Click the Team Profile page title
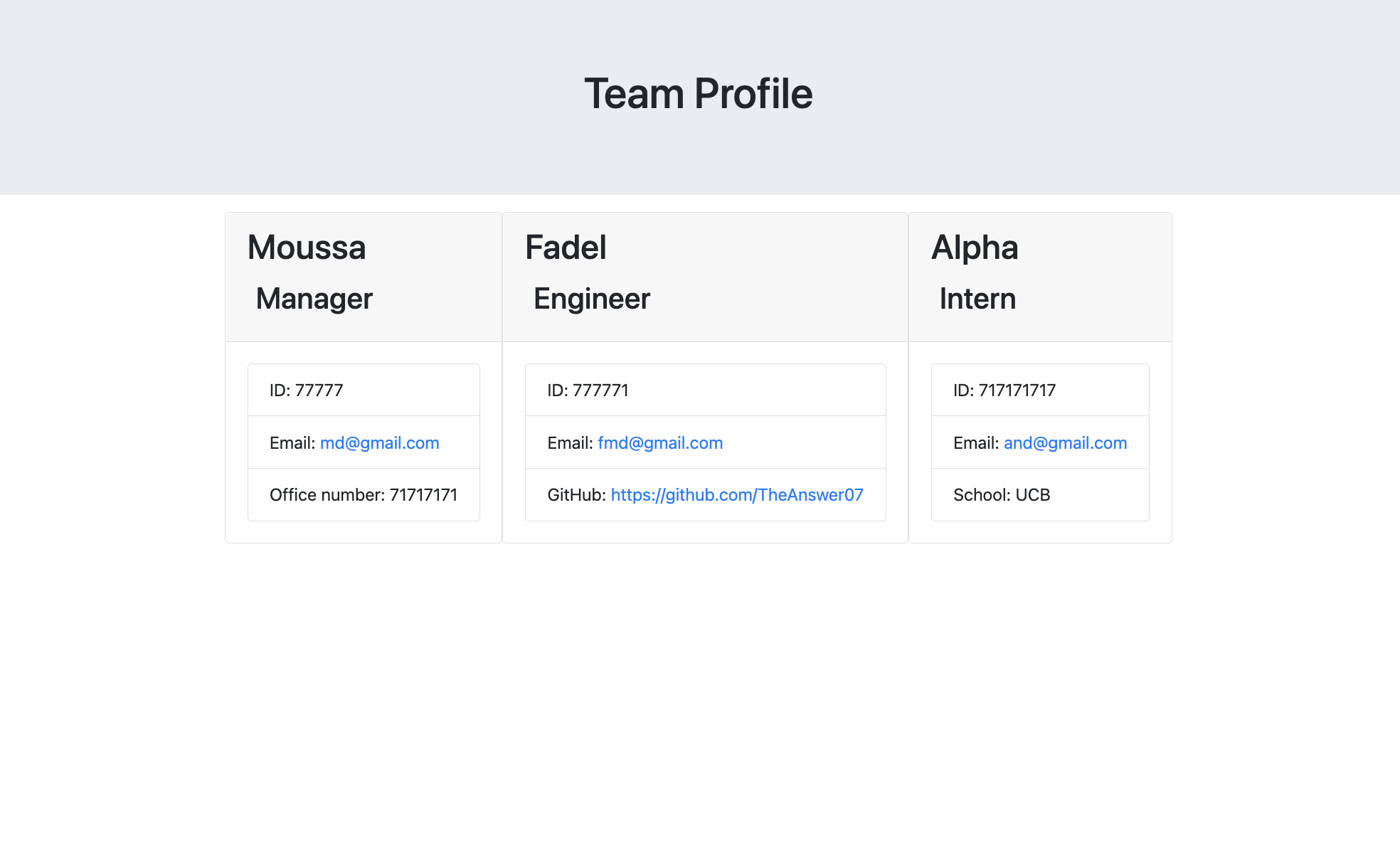1400x845 pixels. point(699,93)
